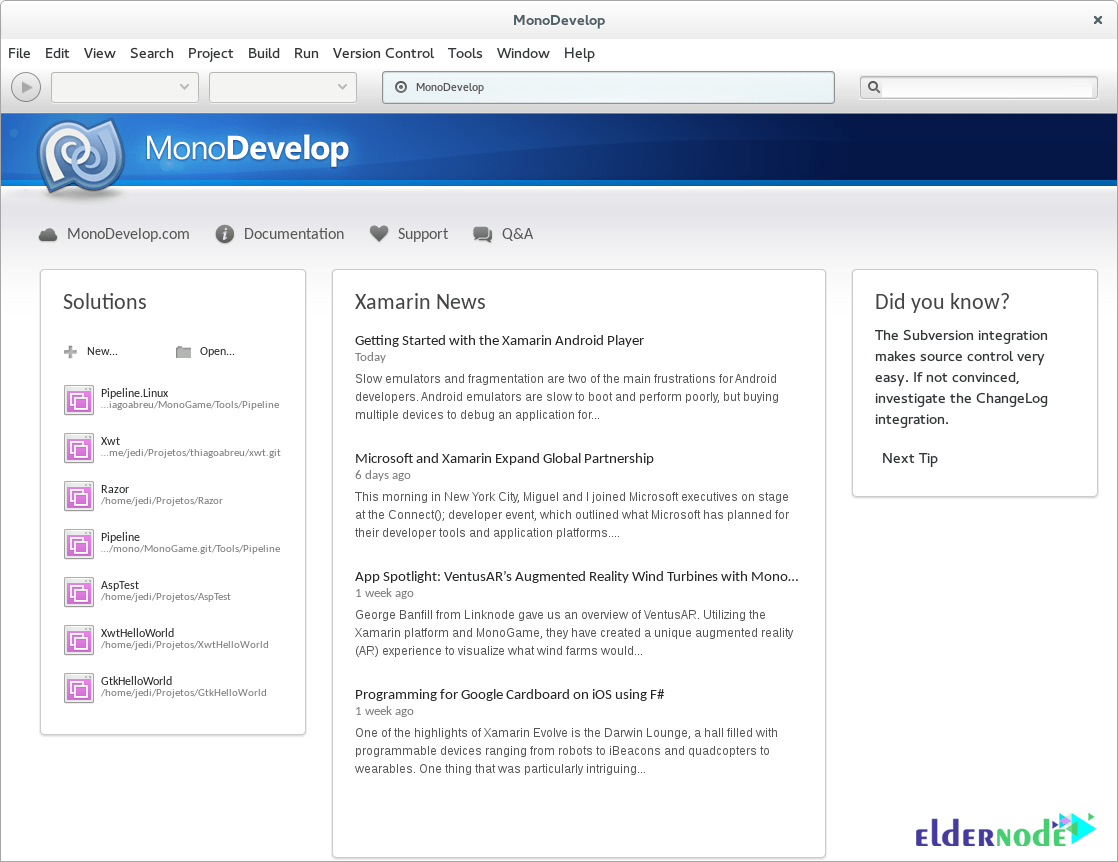Click the Xwt solution icon
The width and height of the screenshot is (1118, 862).
78,448
